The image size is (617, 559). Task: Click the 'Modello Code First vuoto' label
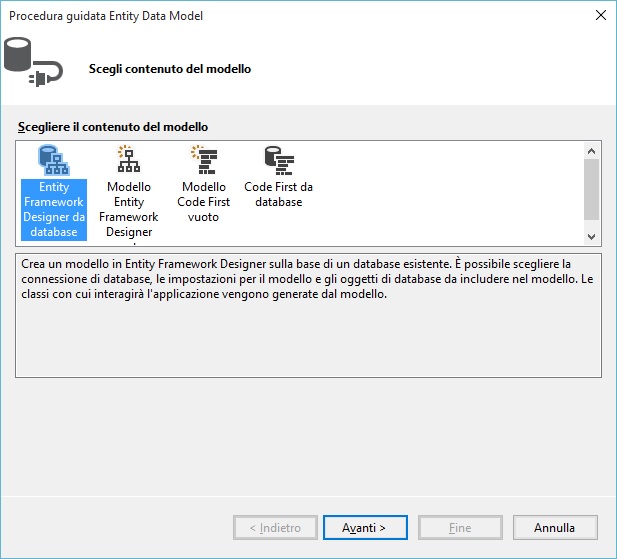pos(203,202)
